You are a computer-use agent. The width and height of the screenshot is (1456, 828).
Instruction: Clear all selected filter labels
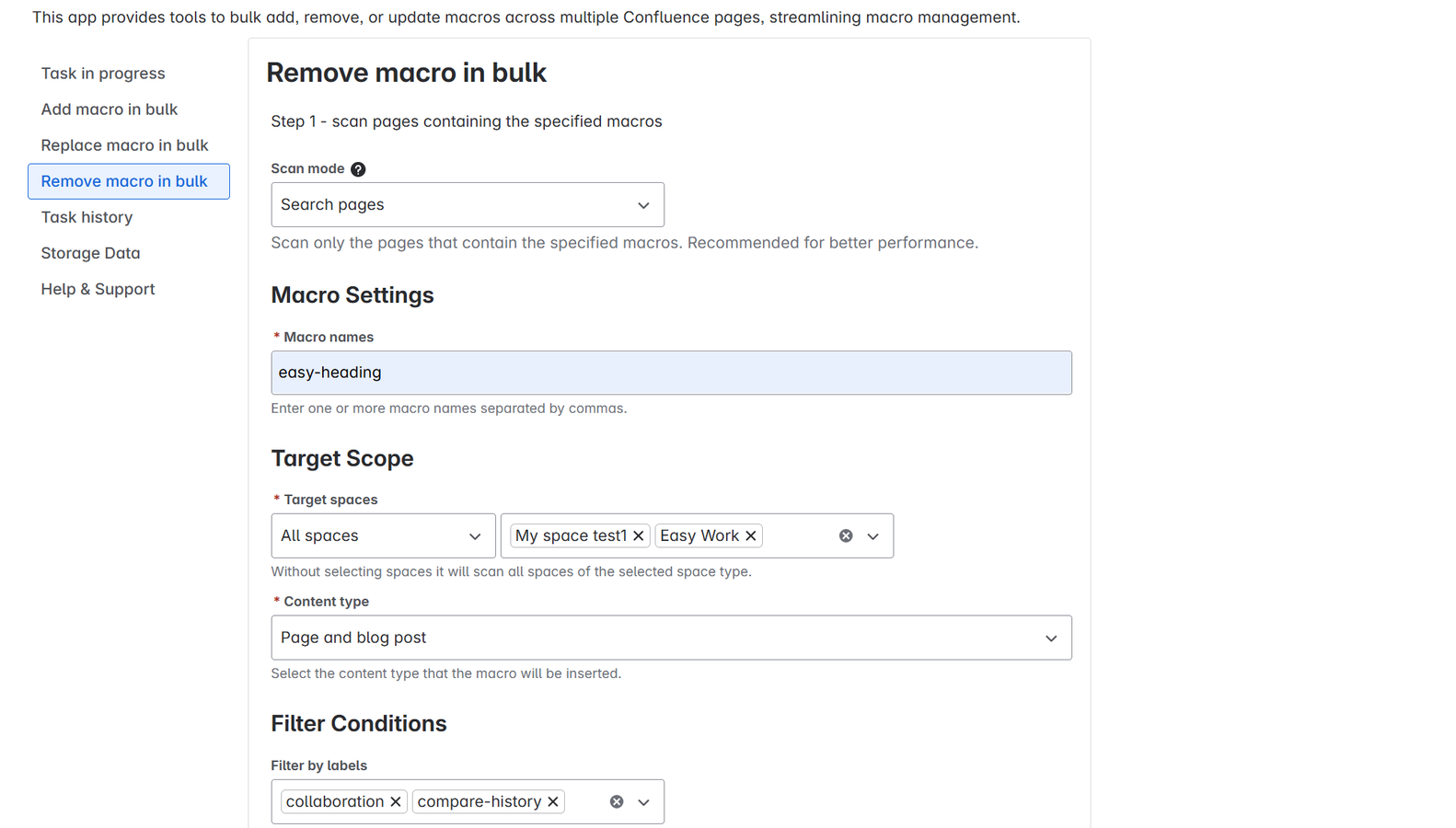[x=617, y=801]
